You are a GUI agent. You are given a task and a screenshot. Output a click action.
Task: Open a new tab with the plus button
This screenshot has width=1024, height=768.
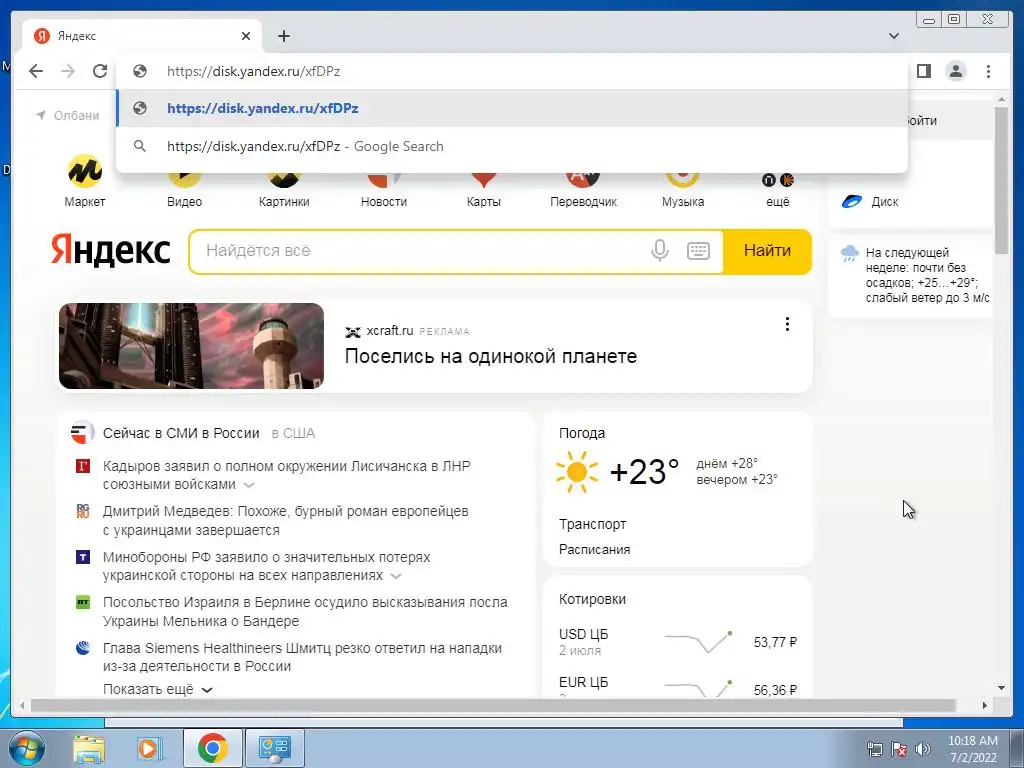[x=283, y=36]
